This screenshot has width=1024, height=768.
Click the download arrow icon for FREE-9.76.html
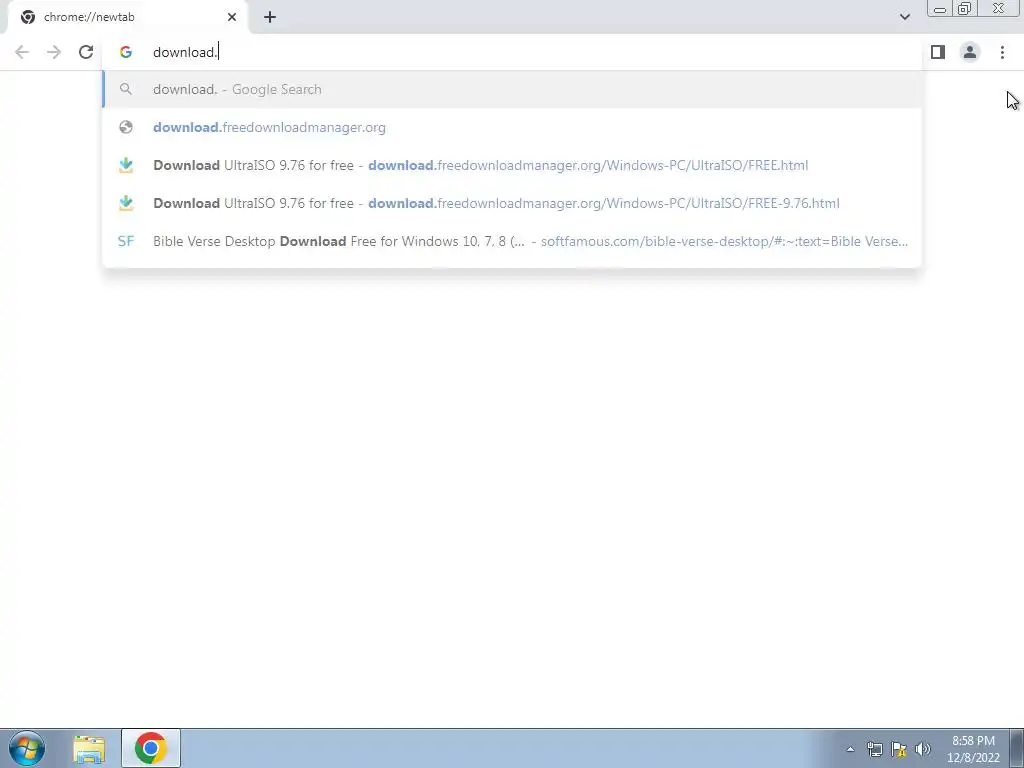(x=126, y=203)
